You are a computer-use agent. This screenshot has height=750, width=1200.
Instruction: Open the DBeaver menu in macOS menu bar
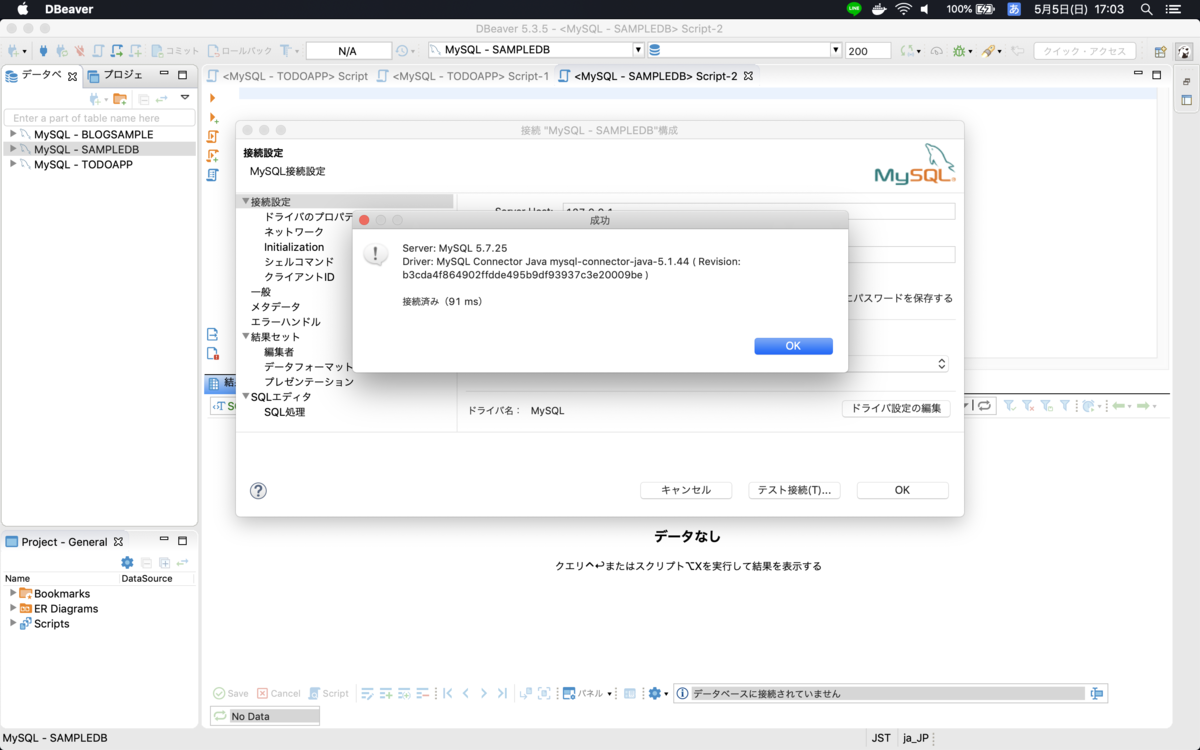click(69, 9)
